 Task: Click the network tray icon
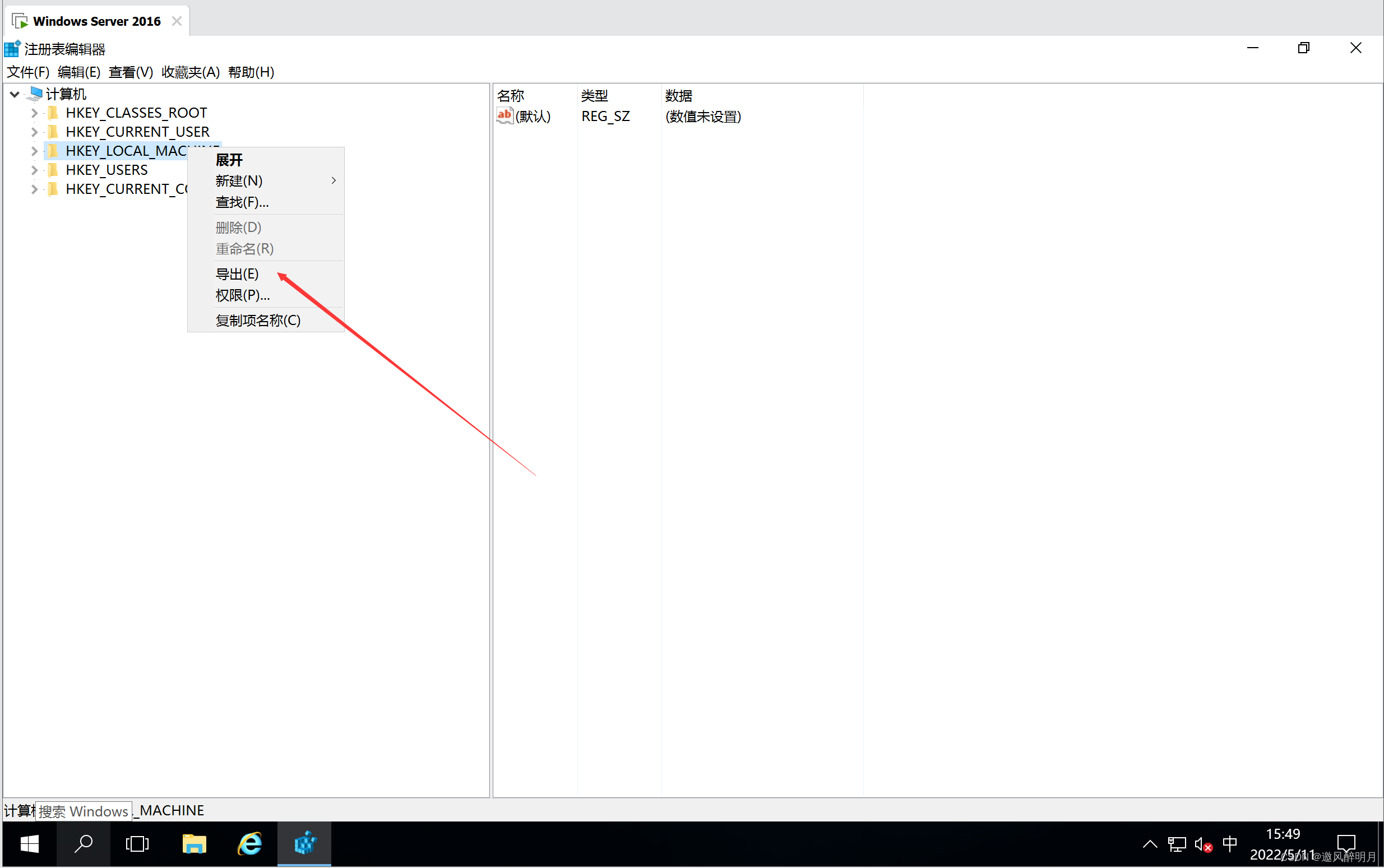tap(1177, 844)
